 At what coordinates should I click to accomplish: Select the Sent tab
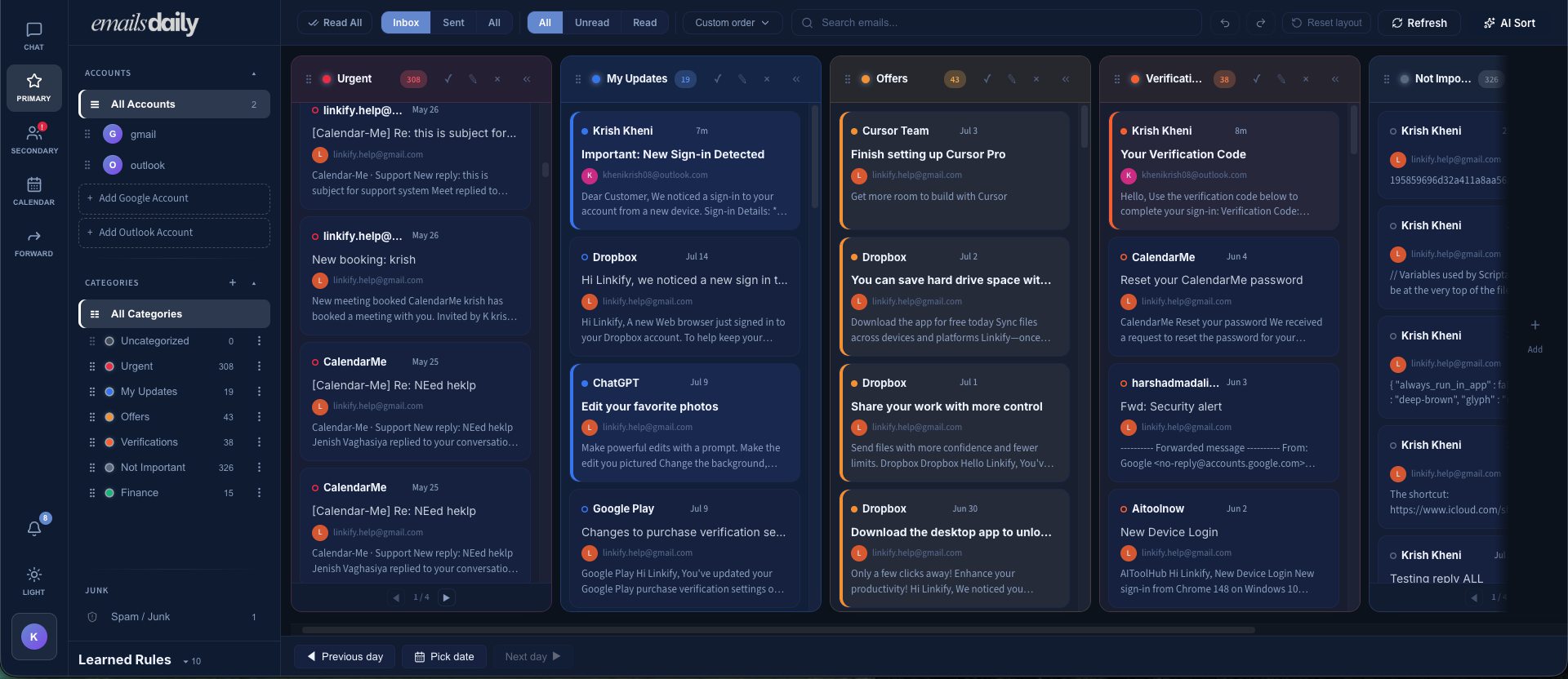pyautogui.click(x=453, y=23)
